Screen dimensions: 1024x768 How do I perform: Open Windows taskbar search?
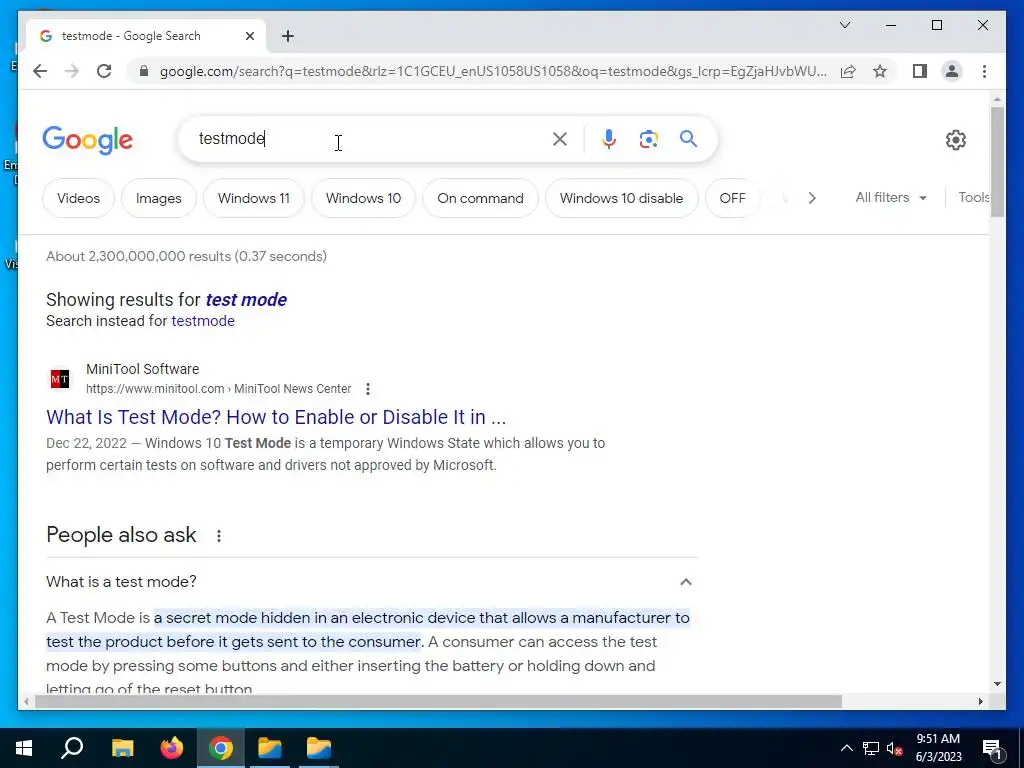tap(72, 748)
